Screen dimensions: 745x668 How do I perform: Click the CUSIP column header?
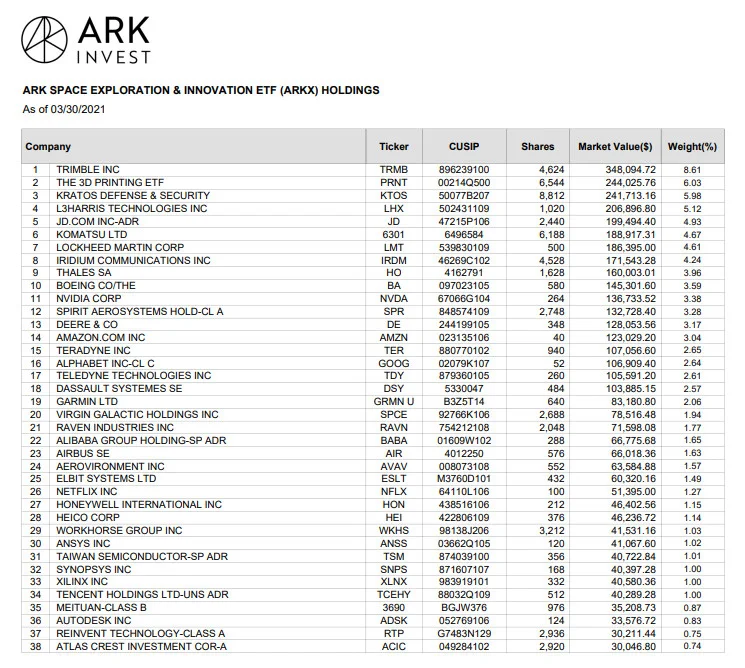coord(464,146)
